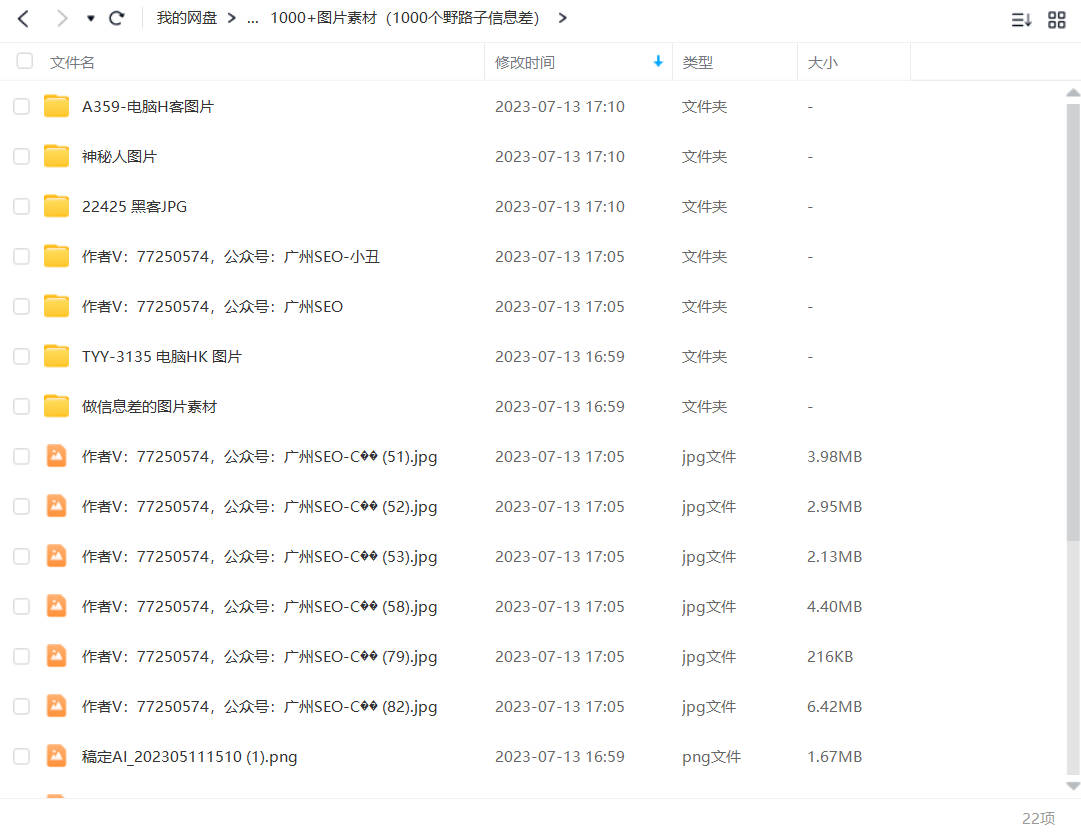Image resolution: width=1081 pixels, height=837 pixels.
Task: Click the 2023-07-13 16:59 time of 做信息差的图片素材
Action: 560,407
